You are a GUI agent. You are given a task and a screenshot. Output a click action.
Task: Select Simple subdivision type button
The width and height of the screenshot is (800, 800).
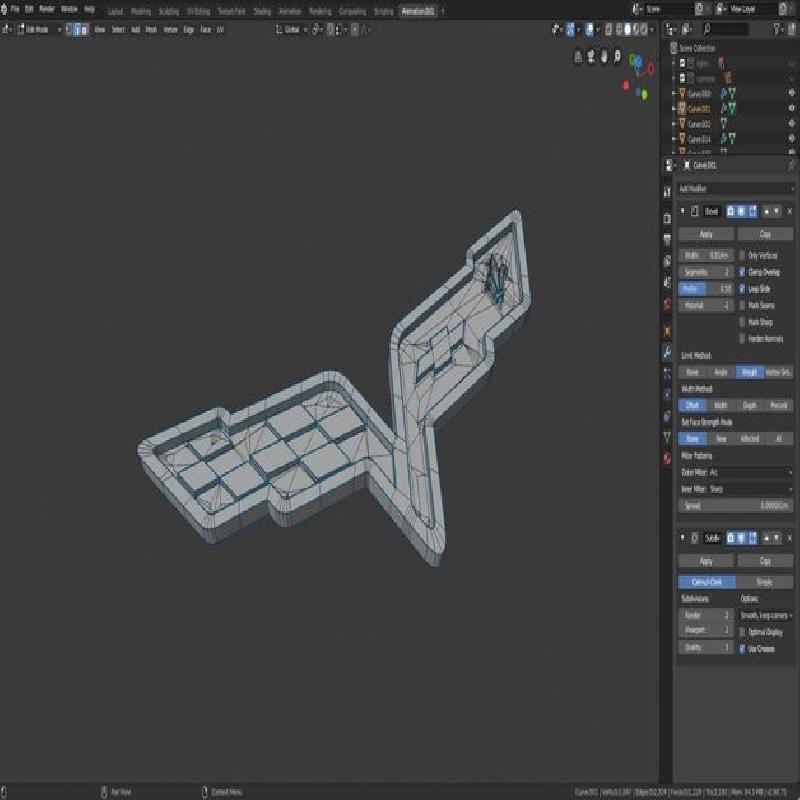764,582
